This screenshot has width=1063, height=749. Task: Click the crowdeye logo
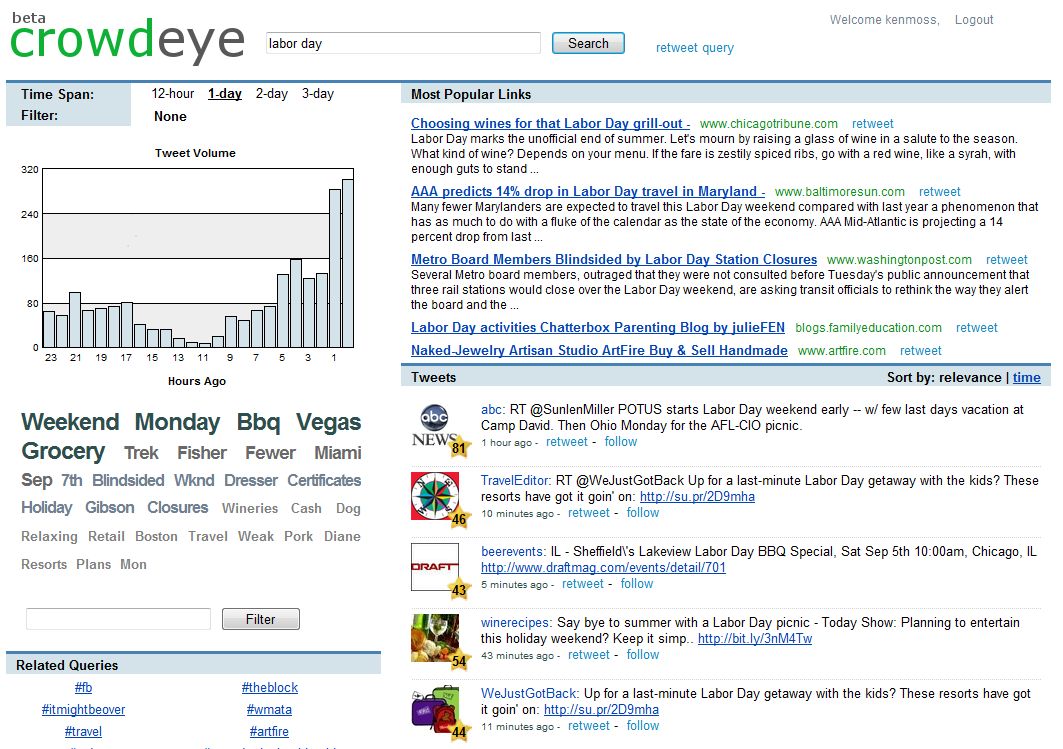point(127,39)
